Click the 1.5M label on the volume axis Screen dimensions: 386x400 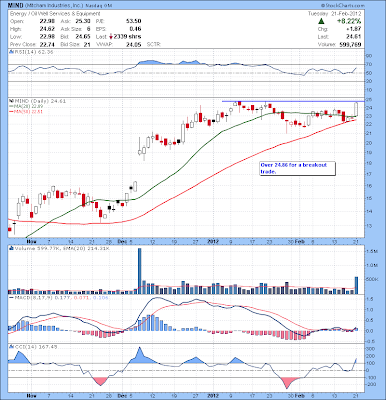(373, 252)
